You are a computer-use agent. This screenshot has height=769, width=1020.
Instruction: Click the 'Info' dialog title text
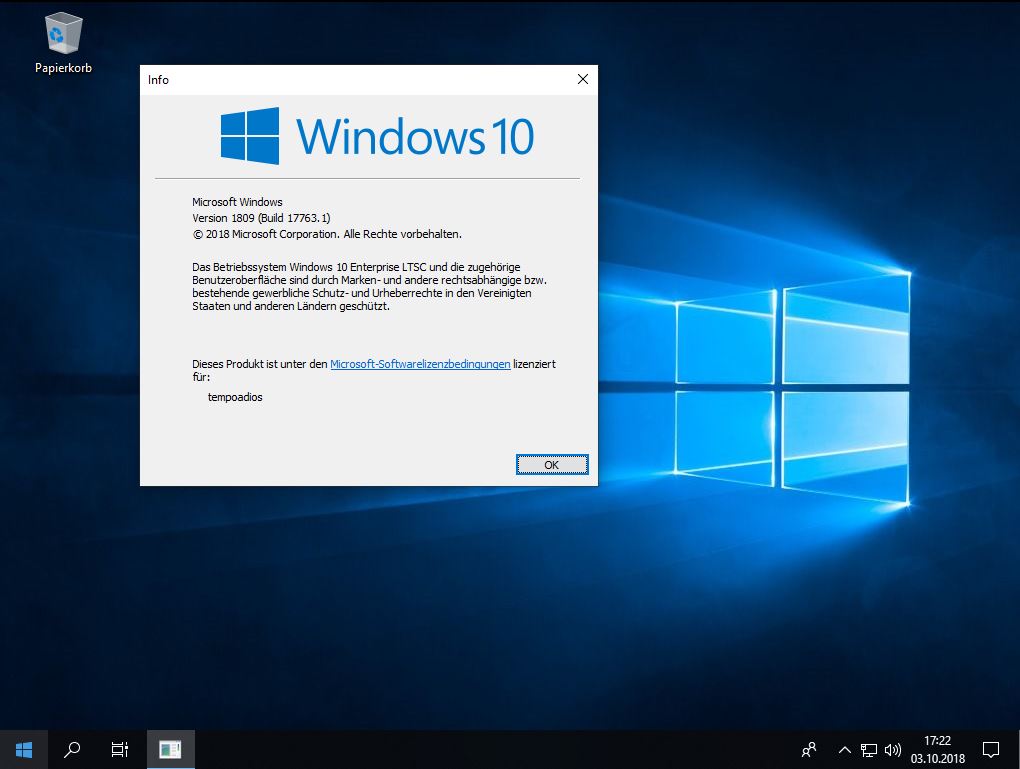(158, 80)
